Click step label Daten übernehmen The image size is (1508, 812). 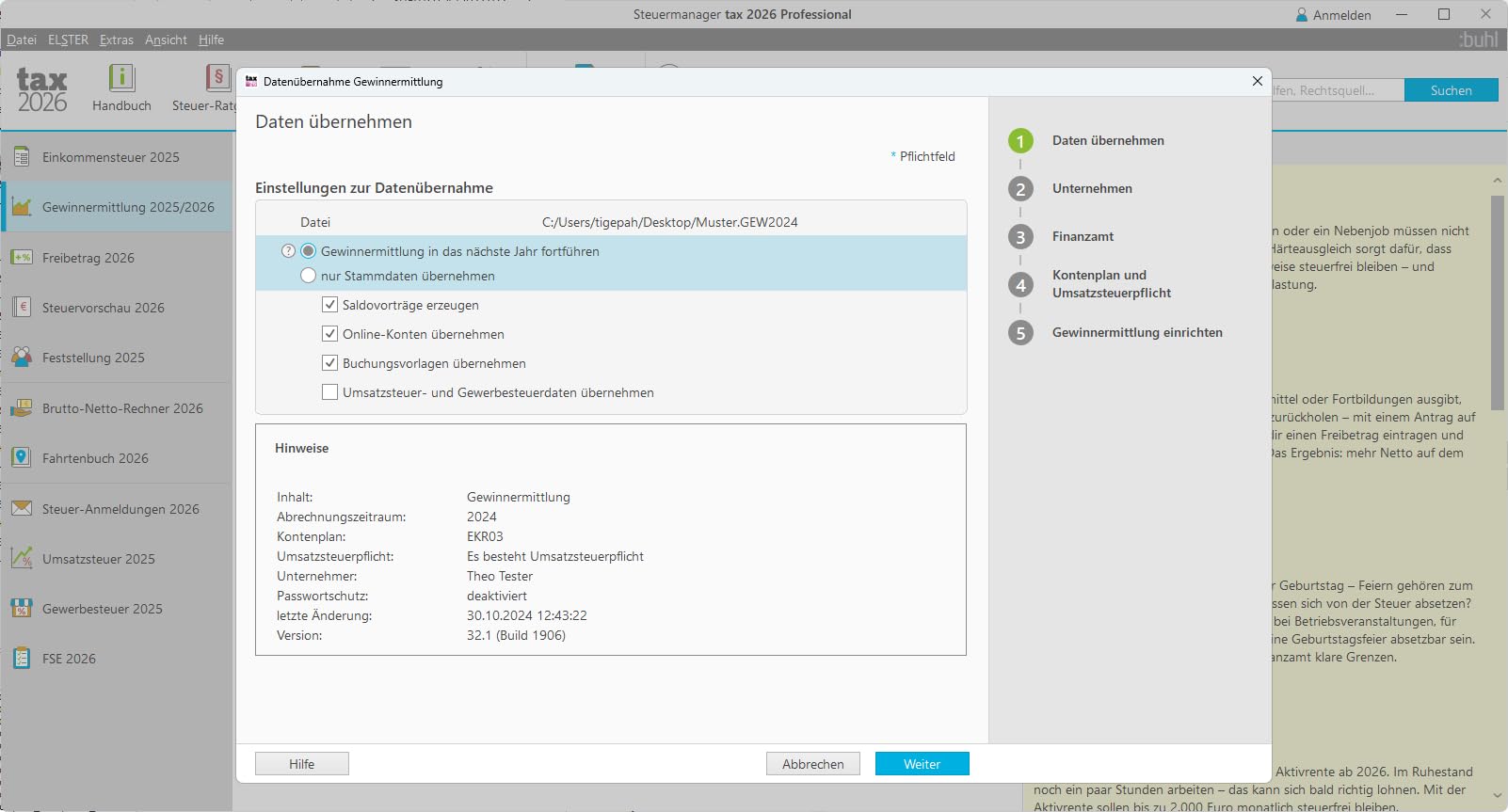pos(1108,140)
